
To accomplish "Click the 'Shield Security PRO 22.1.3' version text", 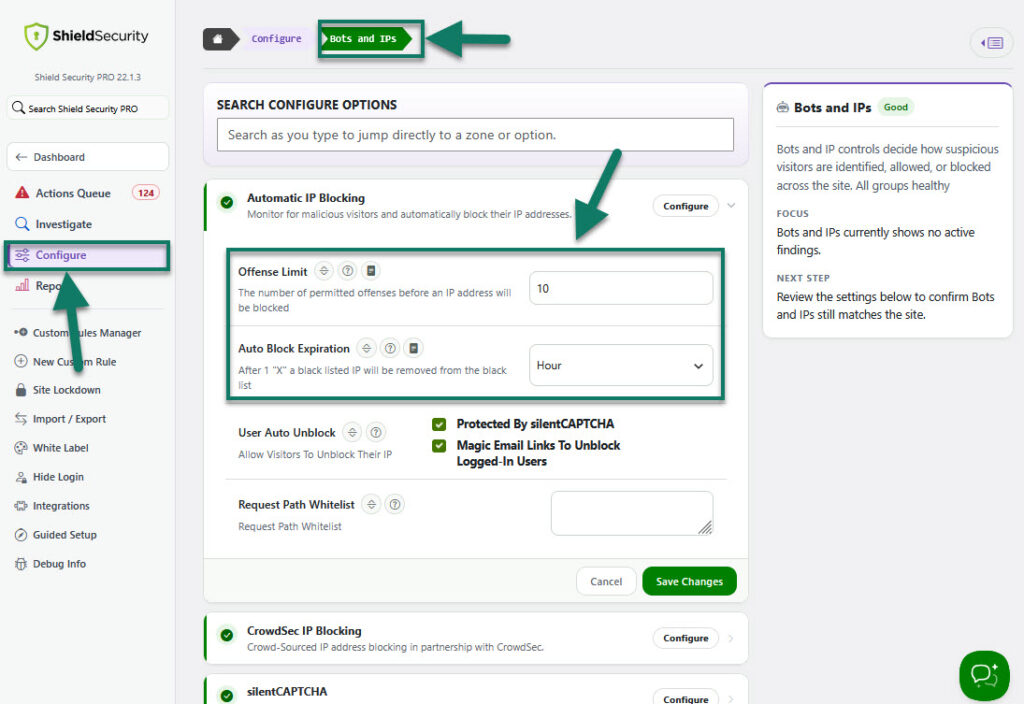I will pyautogui.click(x=88, y=77).
